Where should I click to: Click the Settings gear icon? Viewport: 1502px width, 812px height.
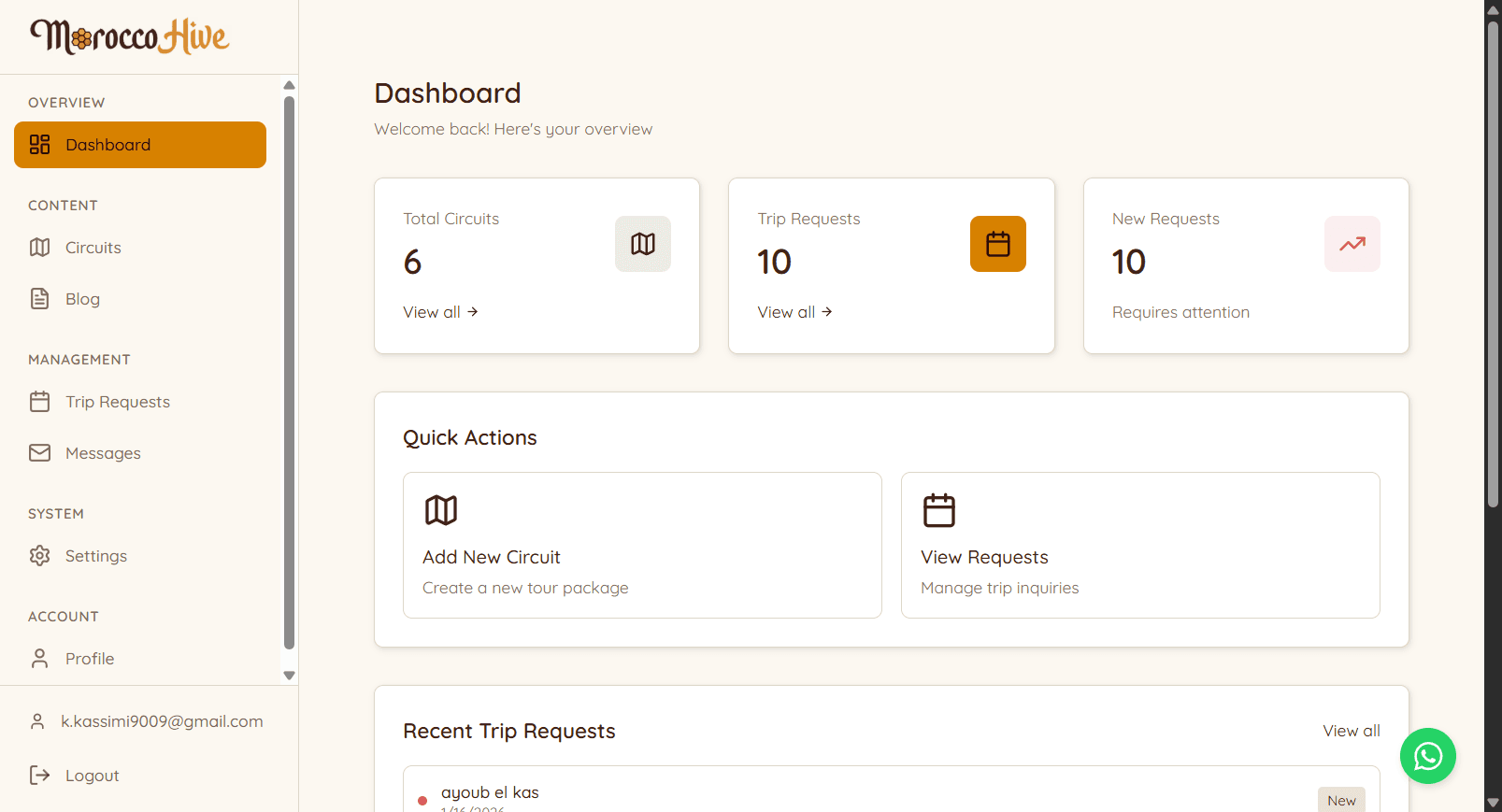(39, 556)
